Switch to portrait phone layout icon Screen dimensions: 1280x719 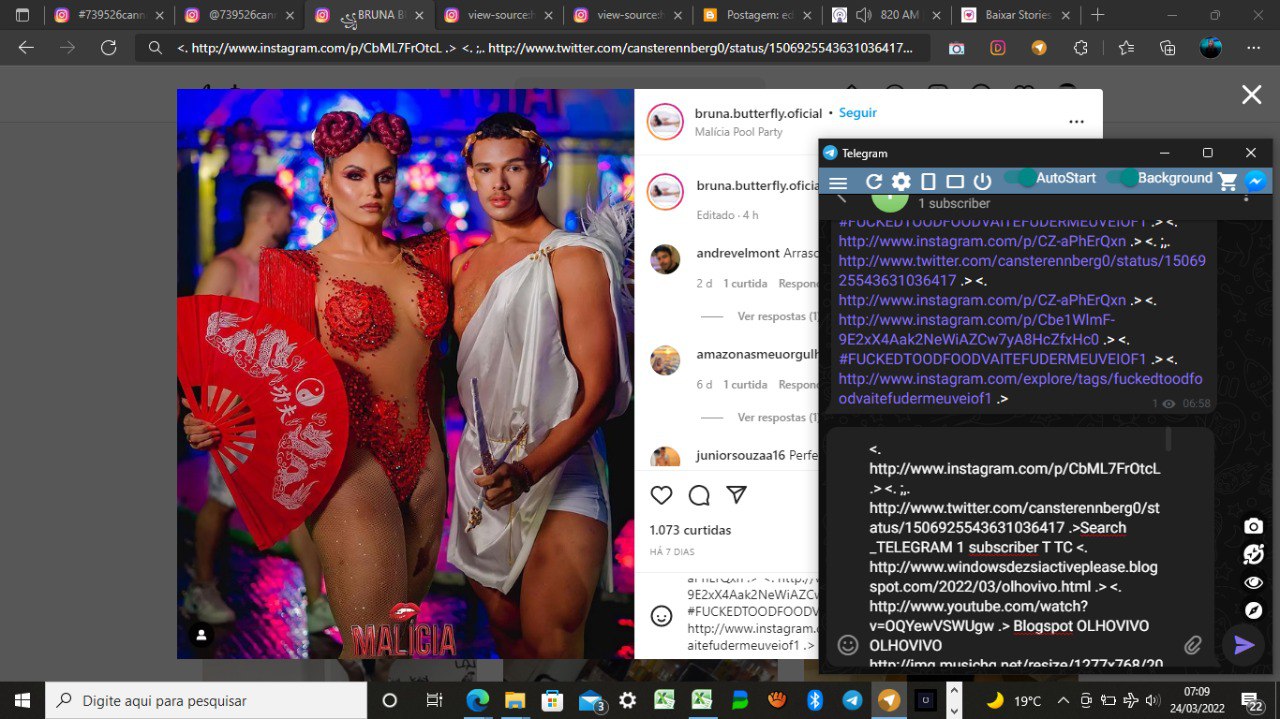point(928,181)
